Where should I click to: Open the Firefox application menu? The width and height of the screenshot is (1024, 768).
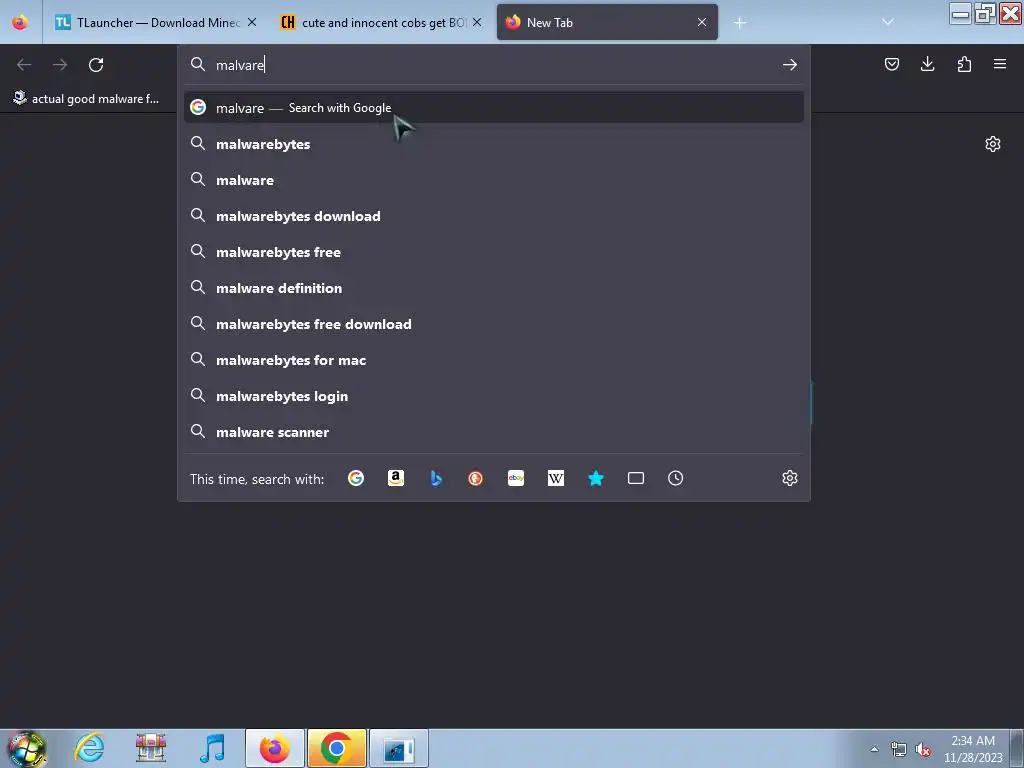point(1000,64)
